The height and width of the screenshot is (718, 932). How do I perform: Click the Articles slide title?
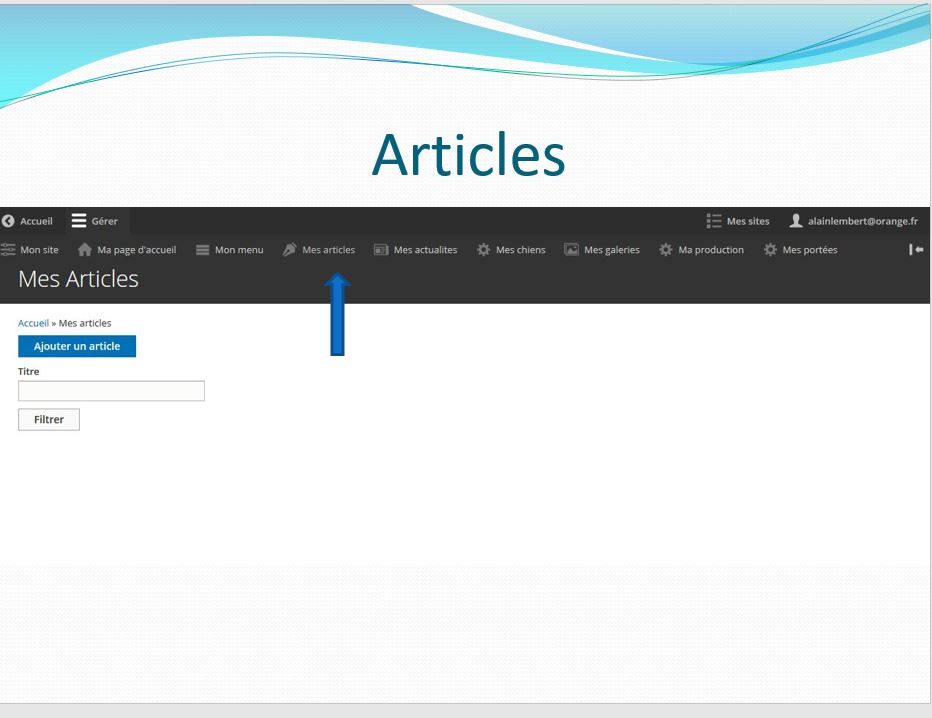(x=468, y=156)
